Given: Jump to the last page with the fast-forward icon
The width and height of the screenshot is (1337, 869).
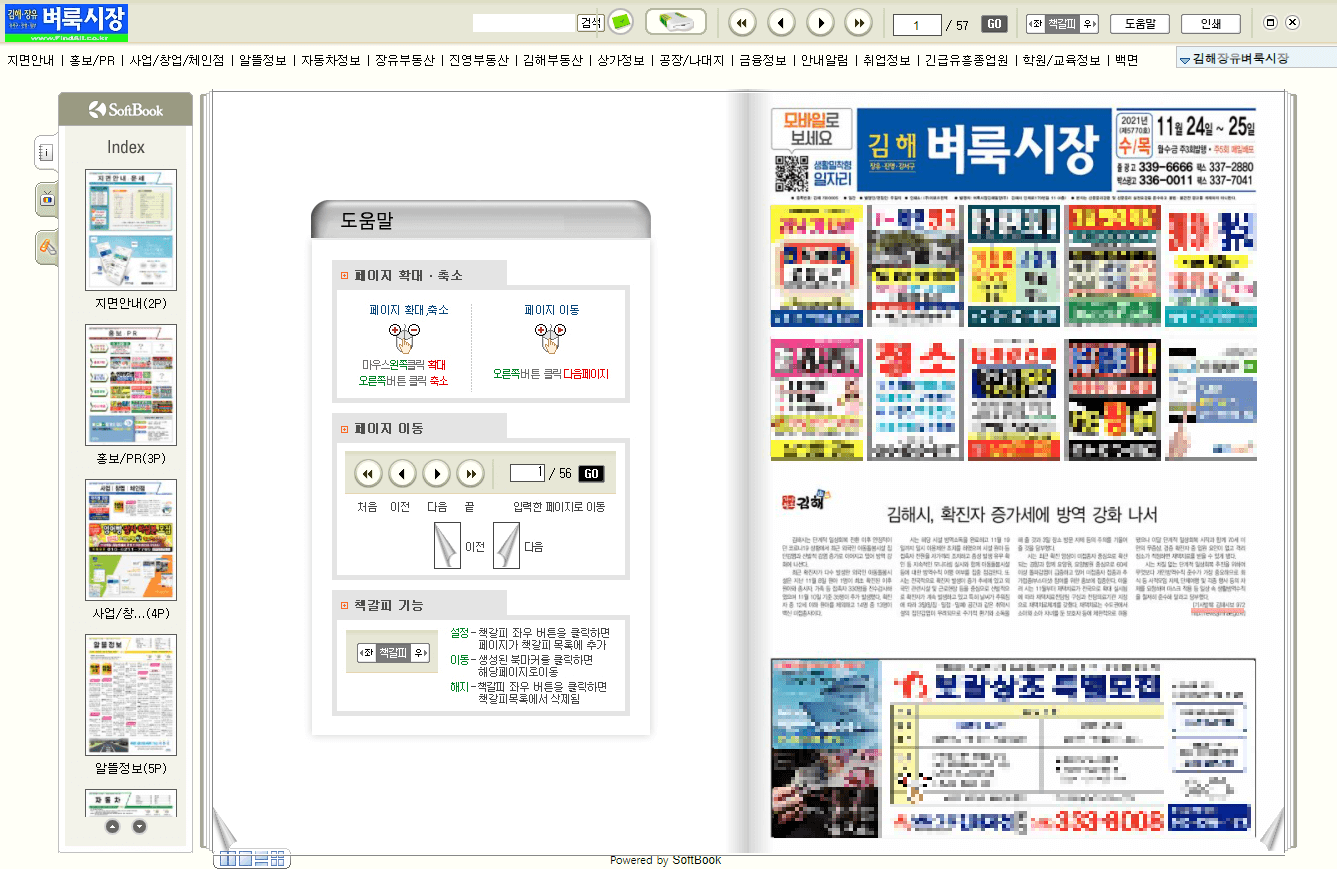Looking at the screenshot, I should tap(858, 23).
